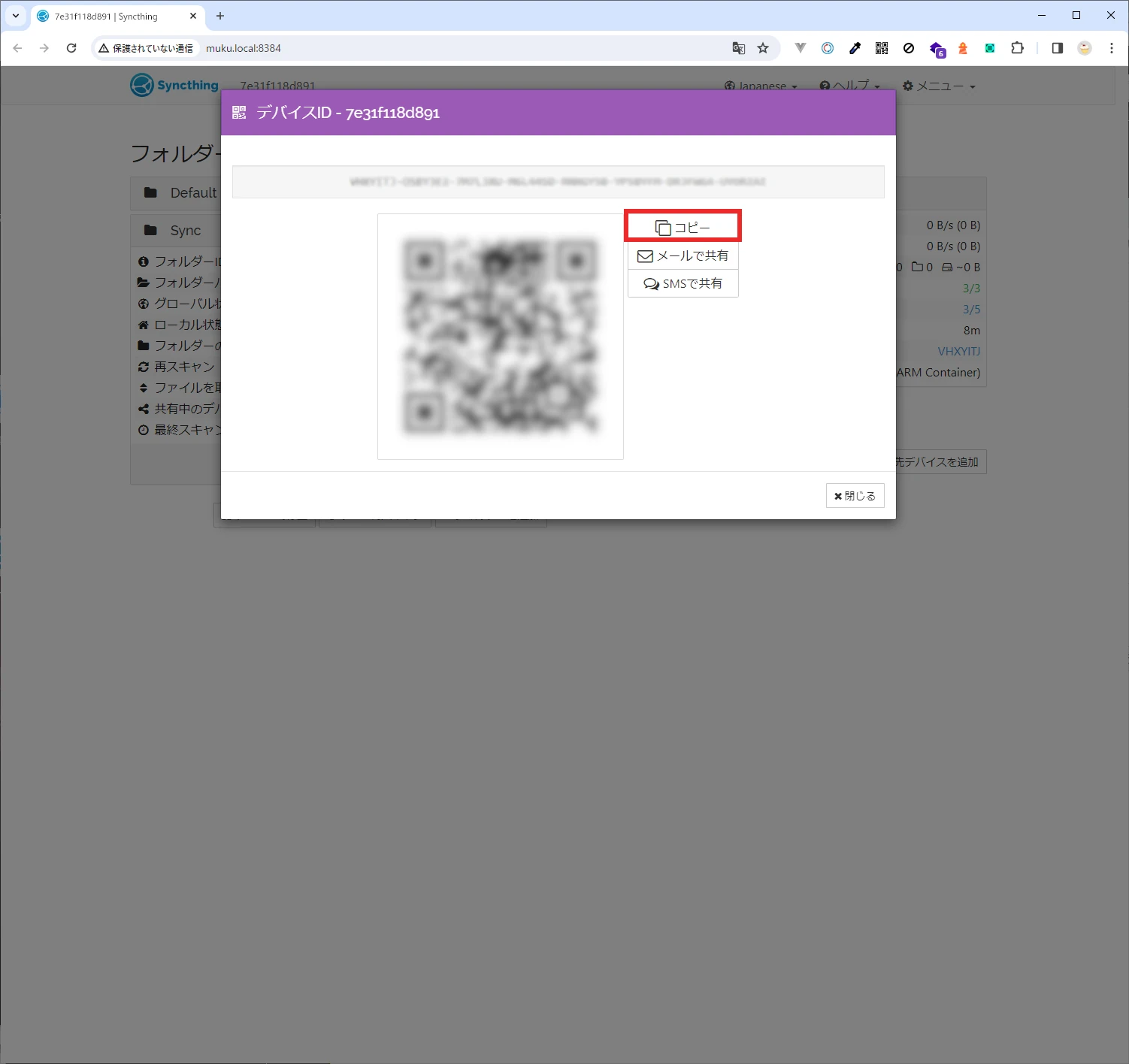Click the QR code extension icon
Screen dimensions: 1129x1064
pos(882,48)
